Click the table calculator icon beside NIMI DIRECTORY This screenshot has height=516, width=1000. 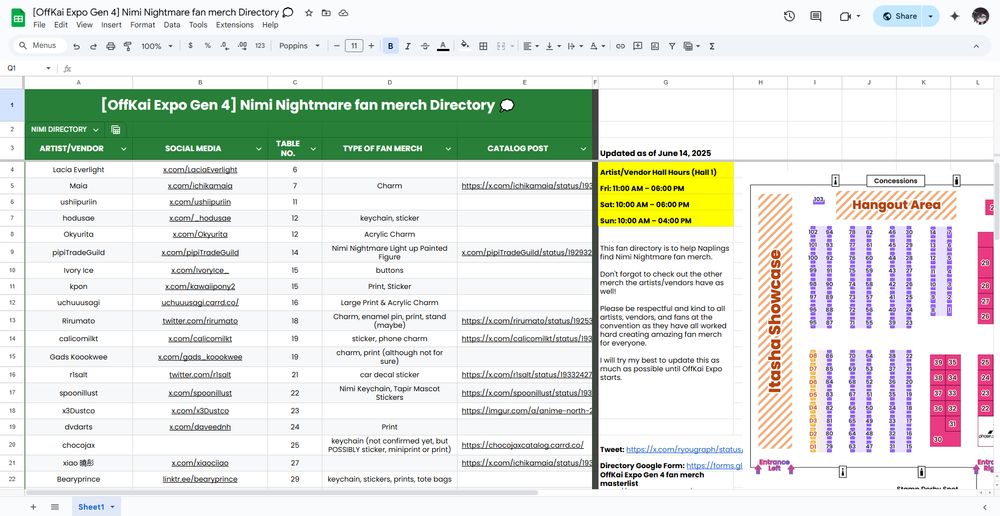[115, 129]
